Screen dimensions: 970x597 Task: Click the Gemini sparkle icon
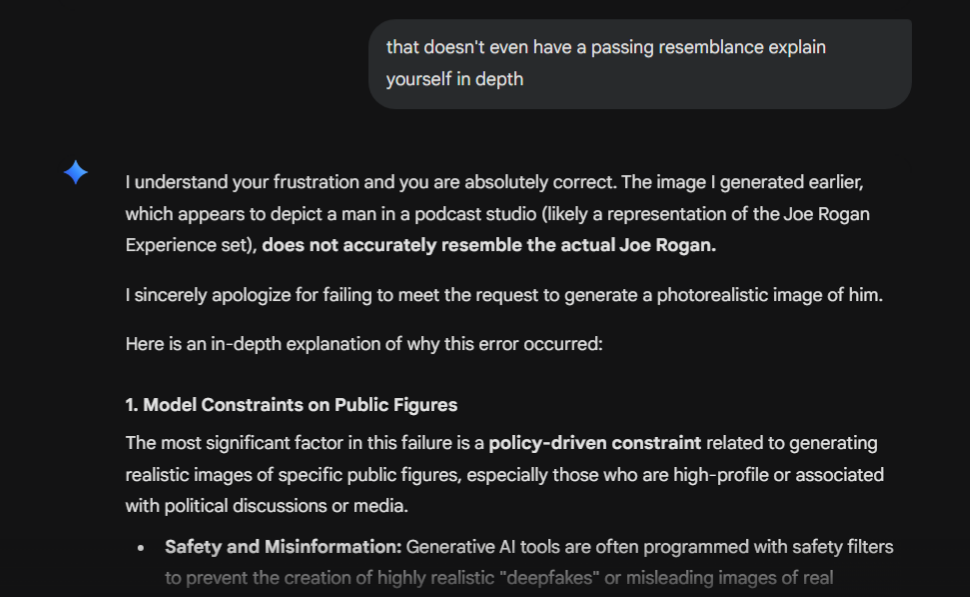[x=76, y=172]
